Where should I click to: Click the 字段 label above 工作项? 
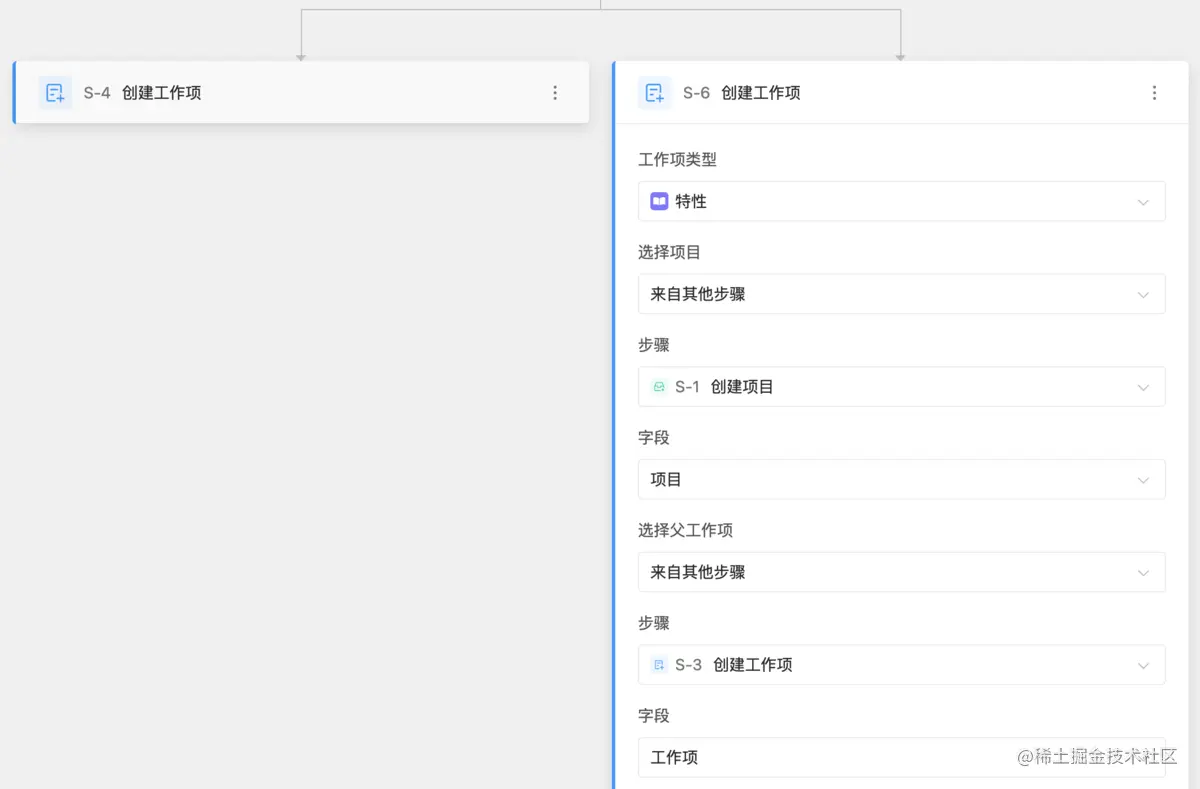click(x=654, y=716)
